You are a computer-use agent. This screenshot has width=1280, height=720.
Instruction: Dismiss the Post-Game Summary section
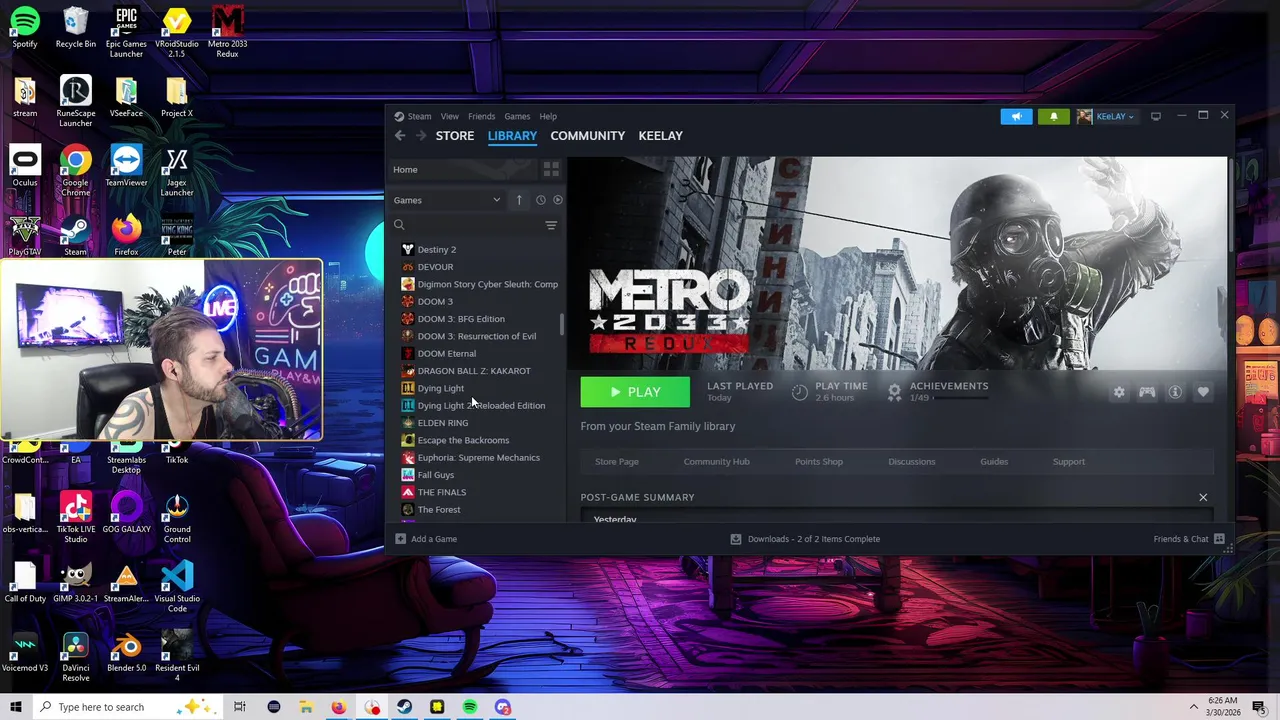coord(1203,497)
